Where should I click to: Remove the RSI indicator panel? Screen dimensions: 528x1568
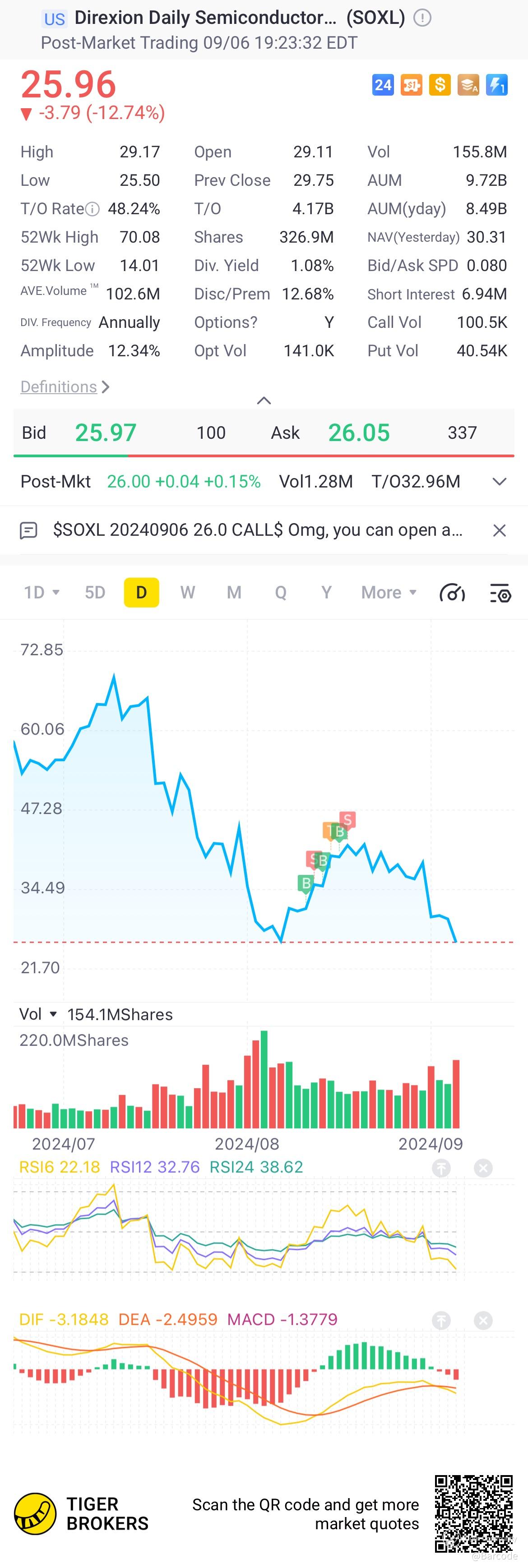483,1168
